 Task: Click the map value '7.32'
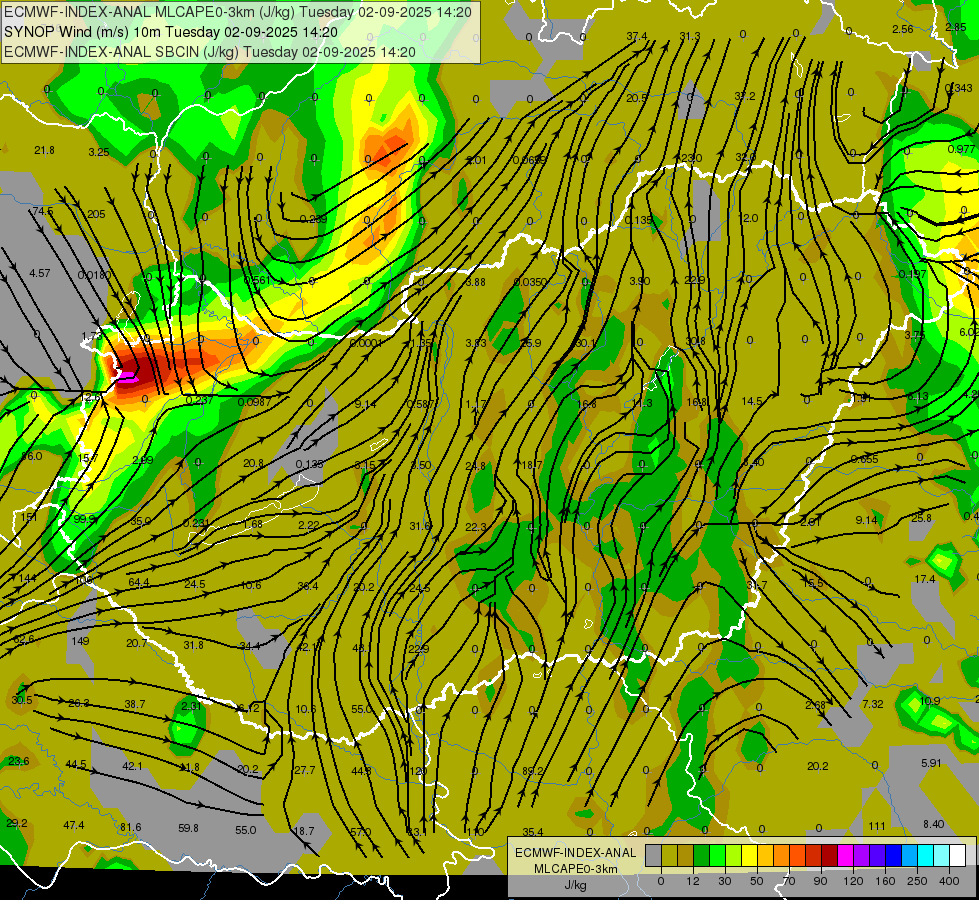[x=873, y=704]
